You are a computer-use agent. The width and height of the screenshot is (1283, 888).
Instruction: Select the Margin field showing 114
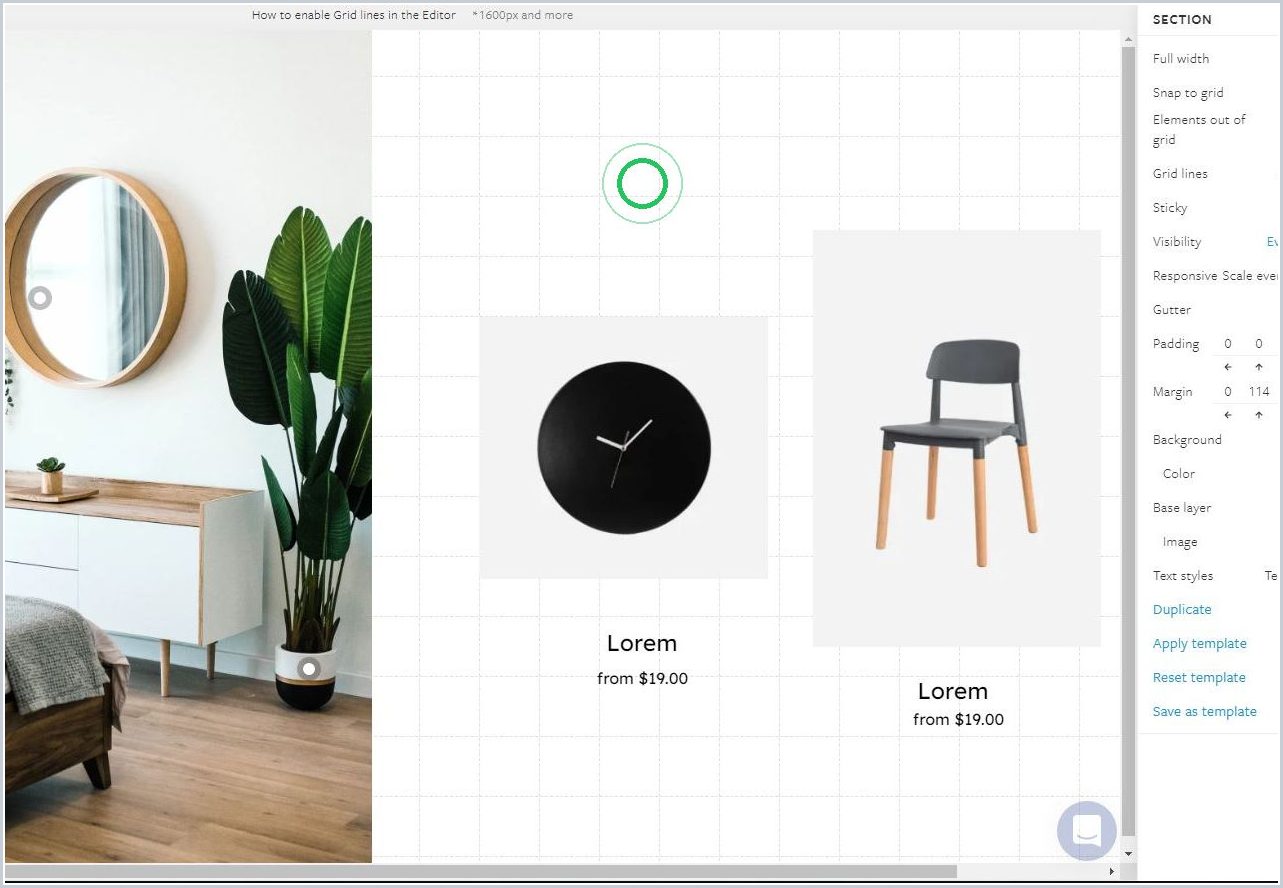pyautogui.click(x=1259, y=392)
